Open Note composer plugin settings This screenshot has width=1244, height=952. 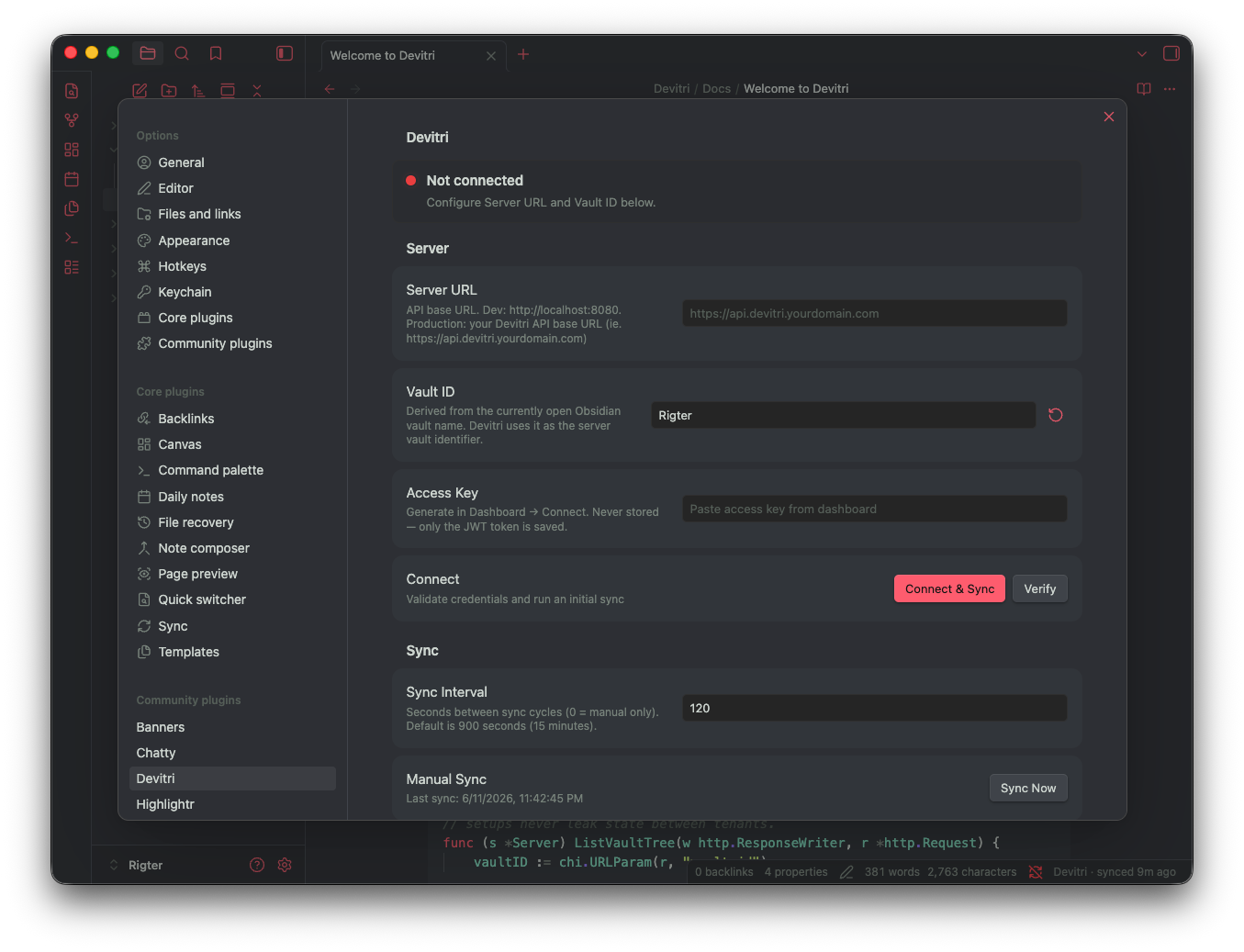coord(232,548)
